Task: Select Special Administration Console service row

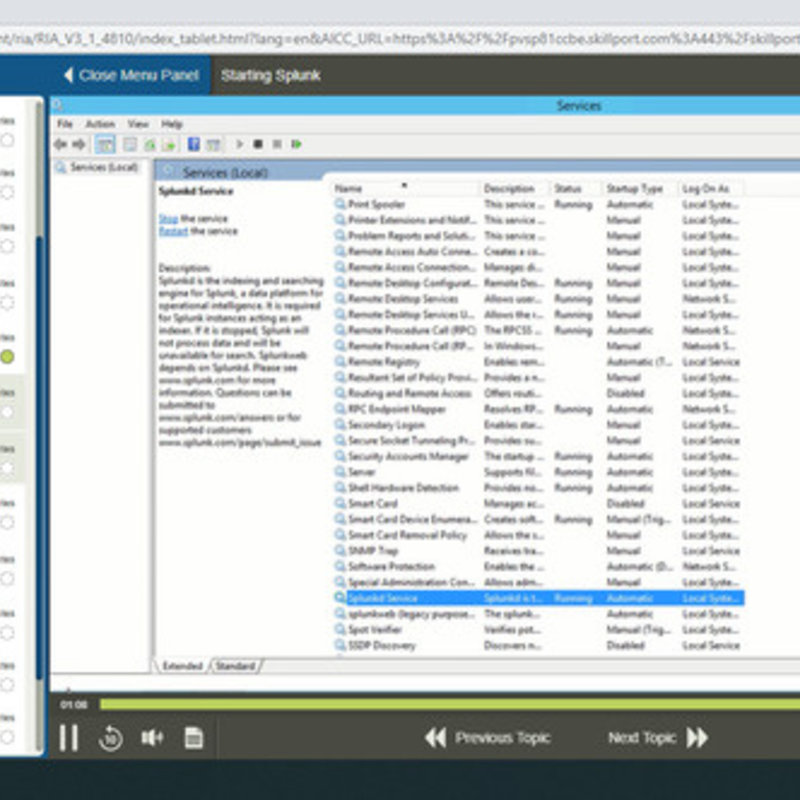Action: [539, 582]
